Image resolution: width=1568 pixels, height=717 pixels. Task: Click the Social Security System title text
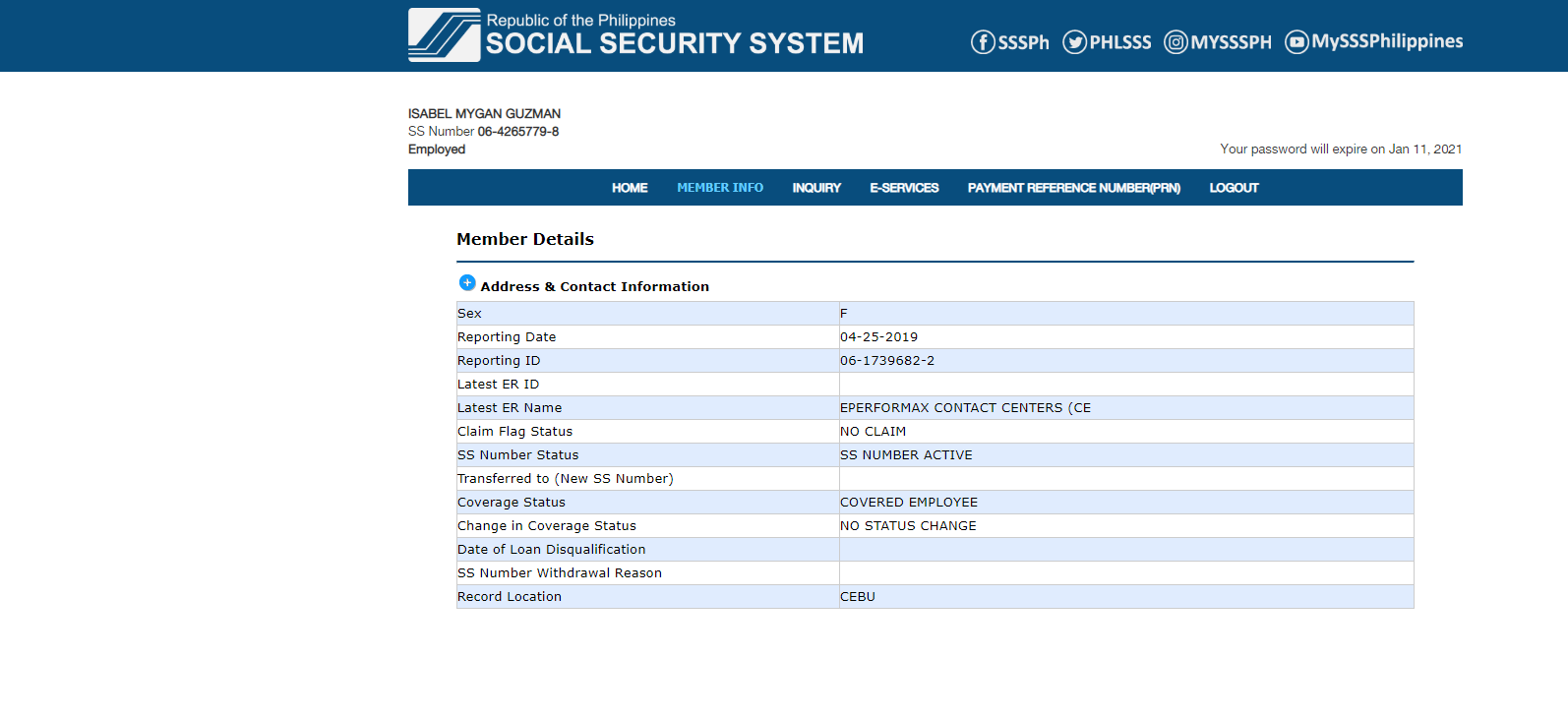pos(674,43)
